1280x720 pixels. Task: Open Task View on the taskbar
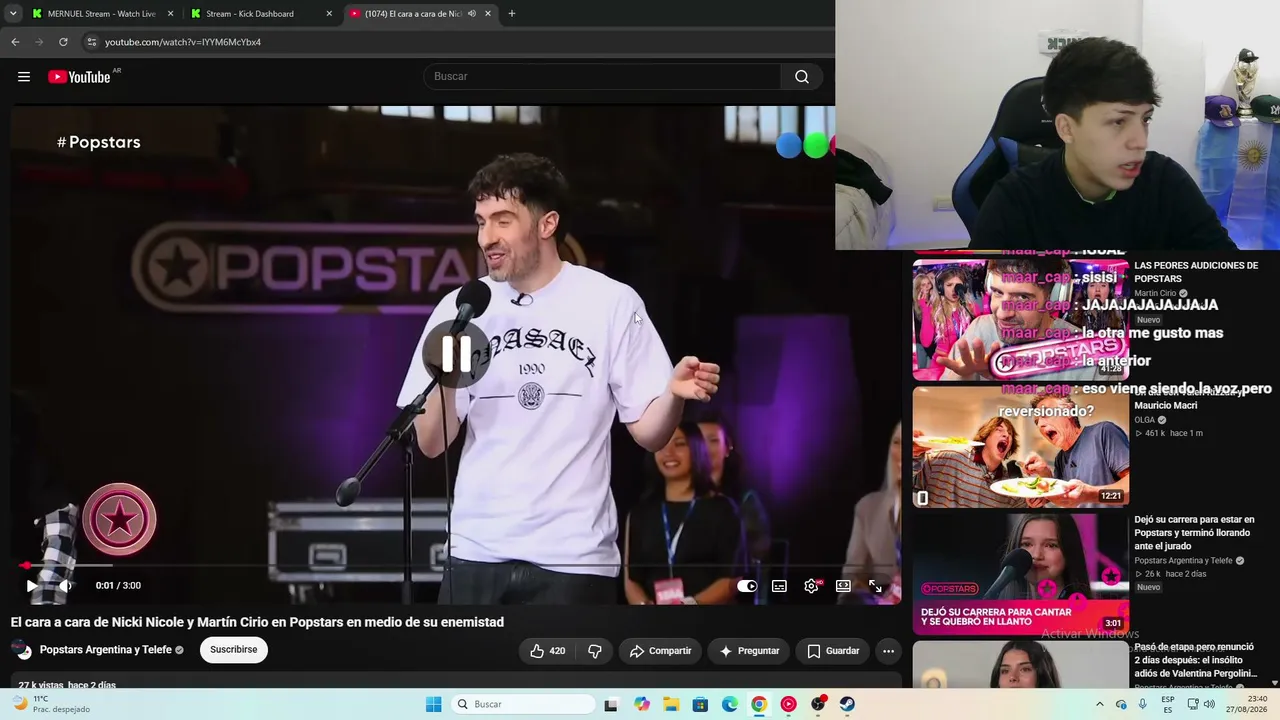tap(611, 705)
